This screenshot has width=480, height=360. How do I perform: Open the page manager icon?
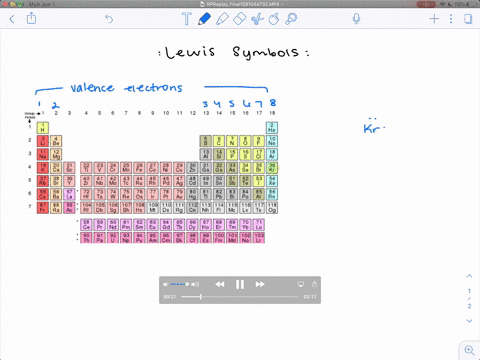(x=468, y=19)
